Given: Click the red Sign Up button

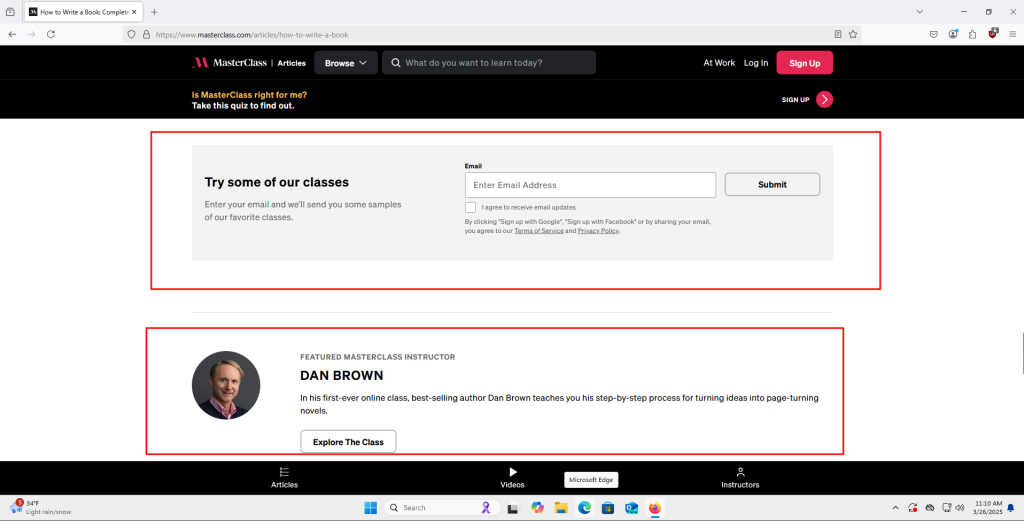Looking at the screenshot, I should point(805,63).
